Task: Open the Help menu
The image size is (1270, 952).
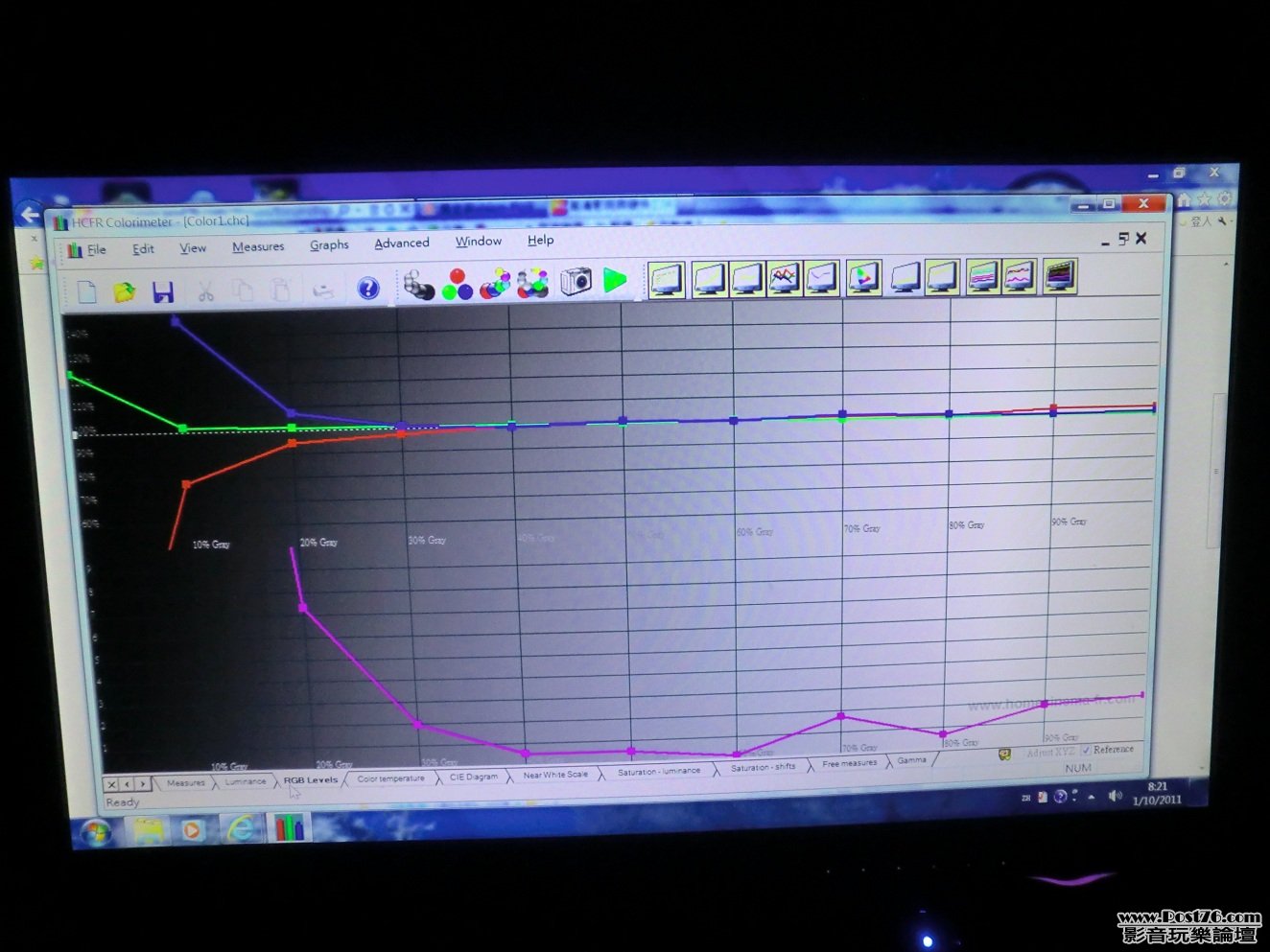Action: (x=541, y=241)
